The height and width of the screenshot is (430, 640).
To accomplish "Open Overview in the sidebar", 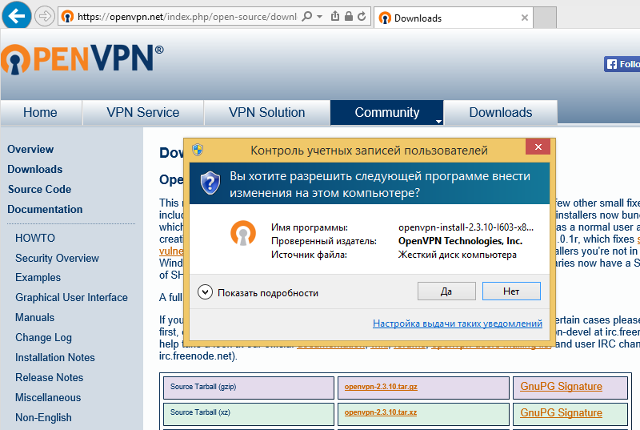I will [x=30, y=149].
